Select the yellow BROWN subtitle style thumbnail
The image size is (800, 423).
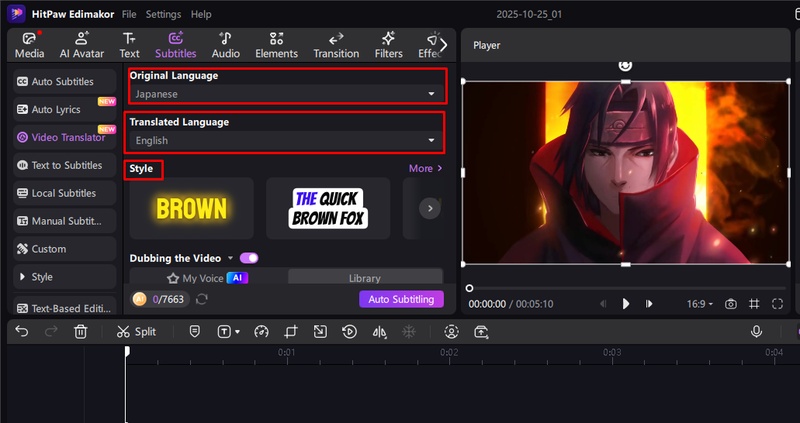pyautogui.click(x=192, y=208)
